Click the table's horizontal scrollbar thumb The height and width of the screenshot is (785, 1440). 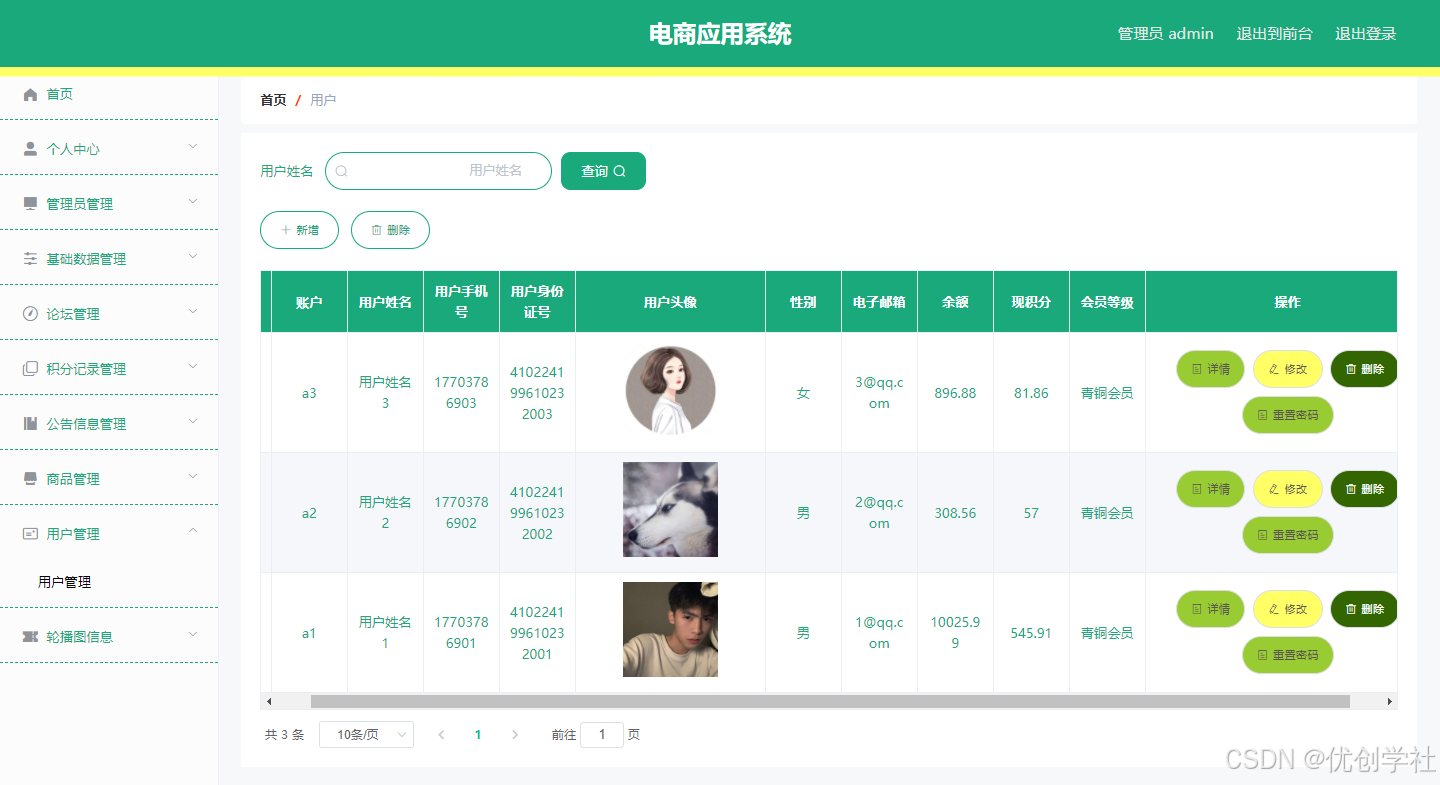(830, 701)
